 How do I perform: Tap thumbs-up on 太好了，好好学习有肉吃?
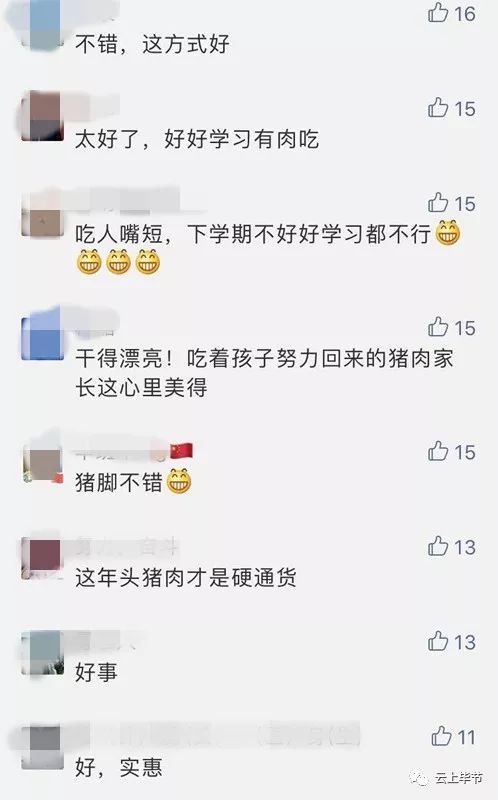pos(438,108)
